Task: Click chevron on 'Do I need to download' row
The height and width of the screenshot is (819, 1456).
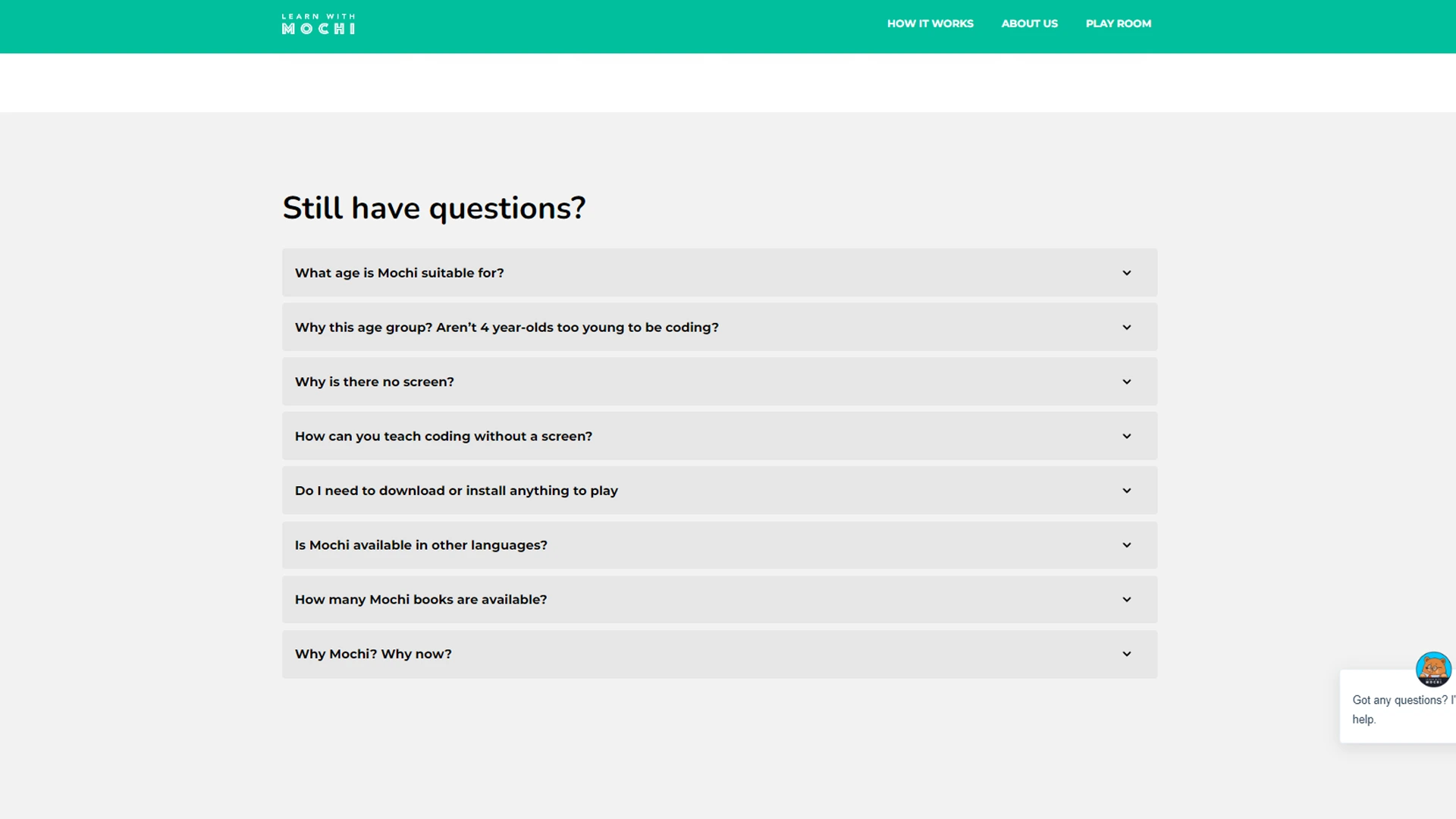Action: [x=1126, y=491]
